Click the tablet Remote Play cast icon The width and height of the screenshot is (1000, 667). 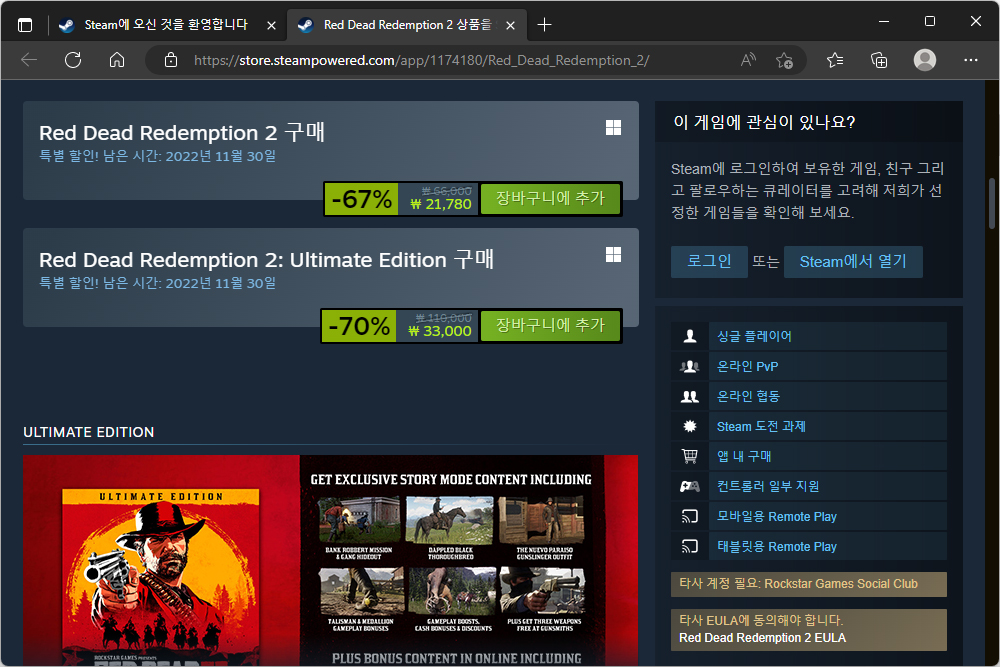click(x=689, y=546)
